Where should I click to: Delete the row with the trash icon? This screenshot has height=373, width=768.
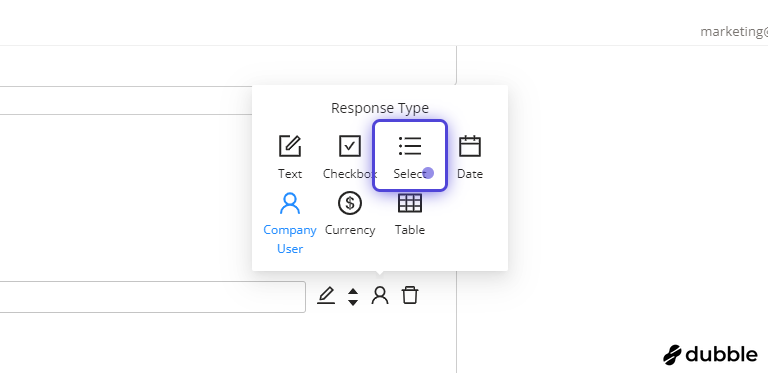[x=410, y=296]
